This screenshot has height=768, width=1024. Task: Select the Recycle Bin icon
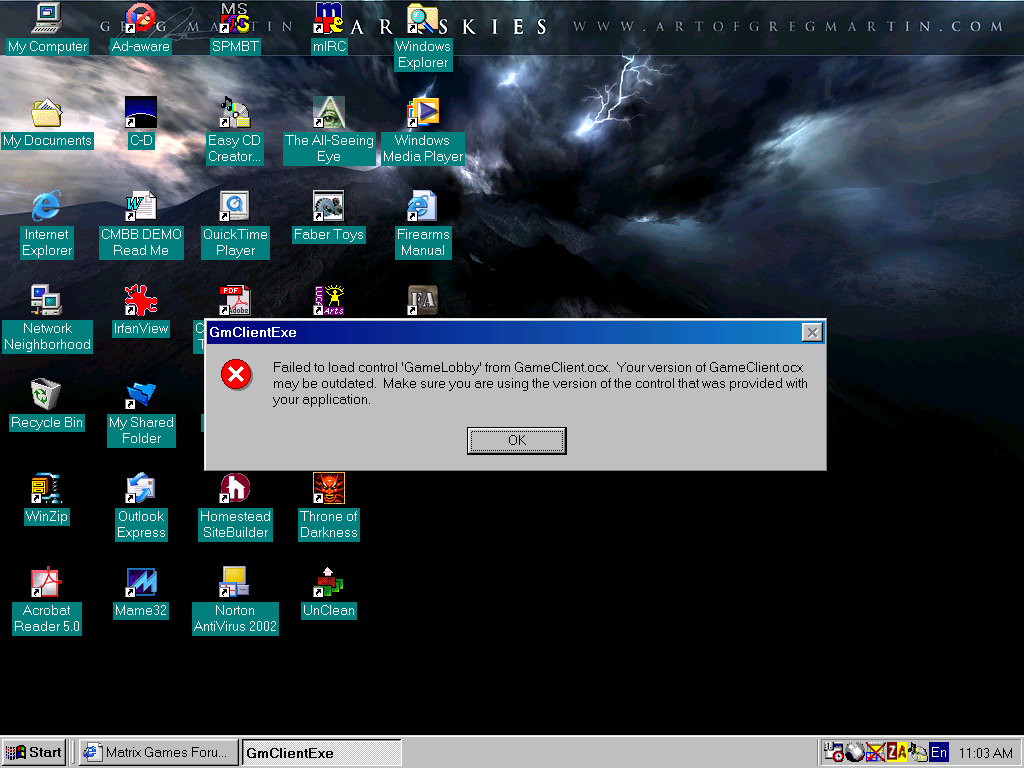point(47,405)
